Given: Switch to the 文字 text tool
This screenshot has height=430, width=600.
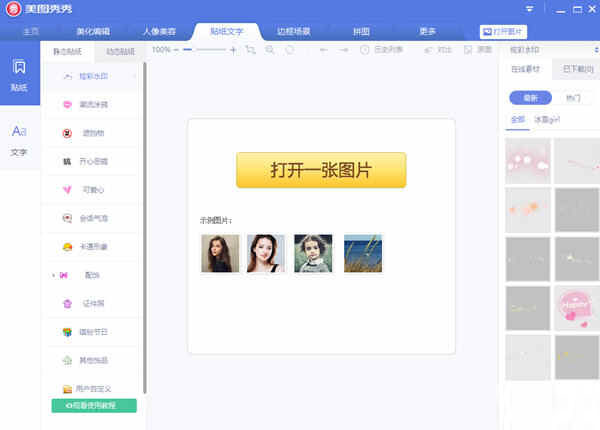Looking at the screenshot, I should tap(19, 139).
